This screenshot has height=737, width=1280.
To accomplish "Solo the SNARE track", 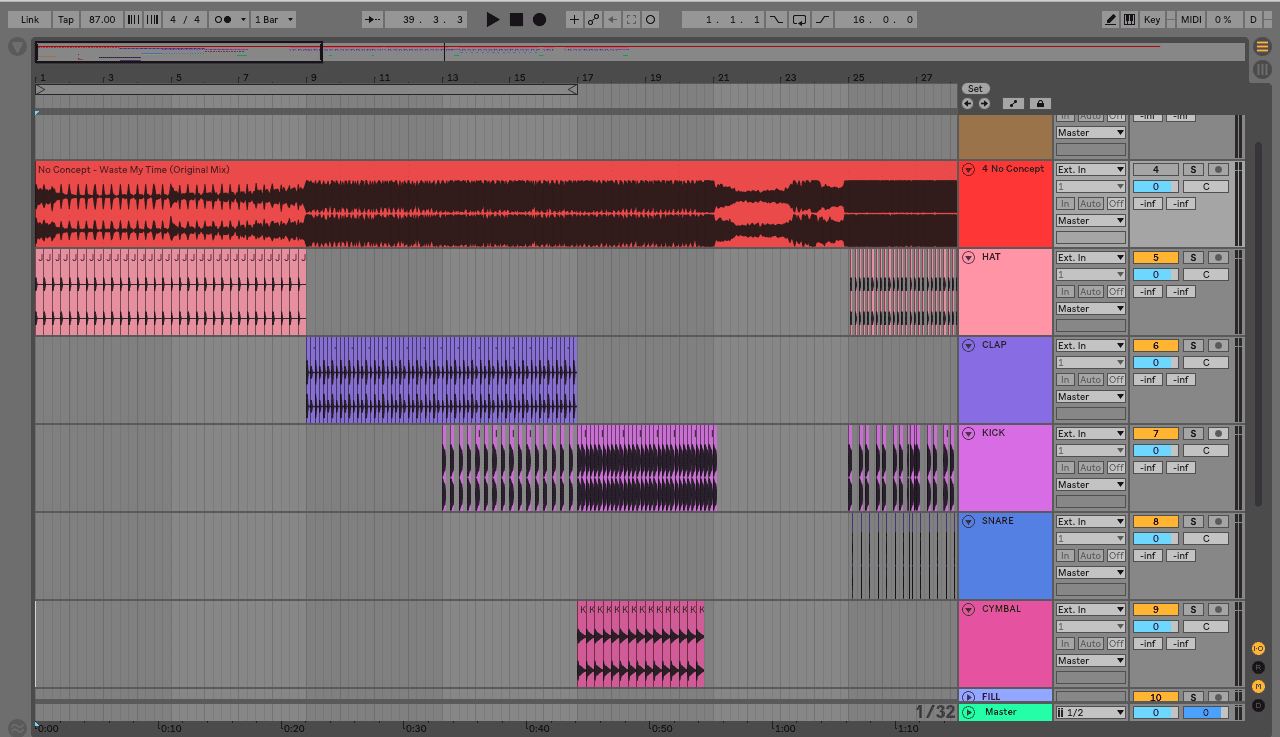I will click(x=1193, y=521).
